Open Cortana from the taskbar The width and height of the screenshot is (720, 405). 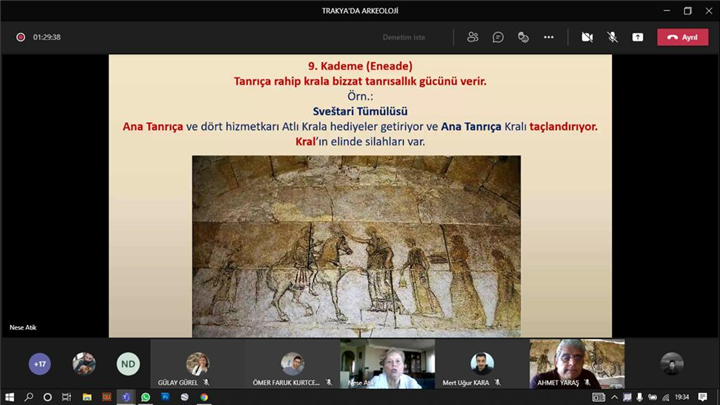pos(47,397)
